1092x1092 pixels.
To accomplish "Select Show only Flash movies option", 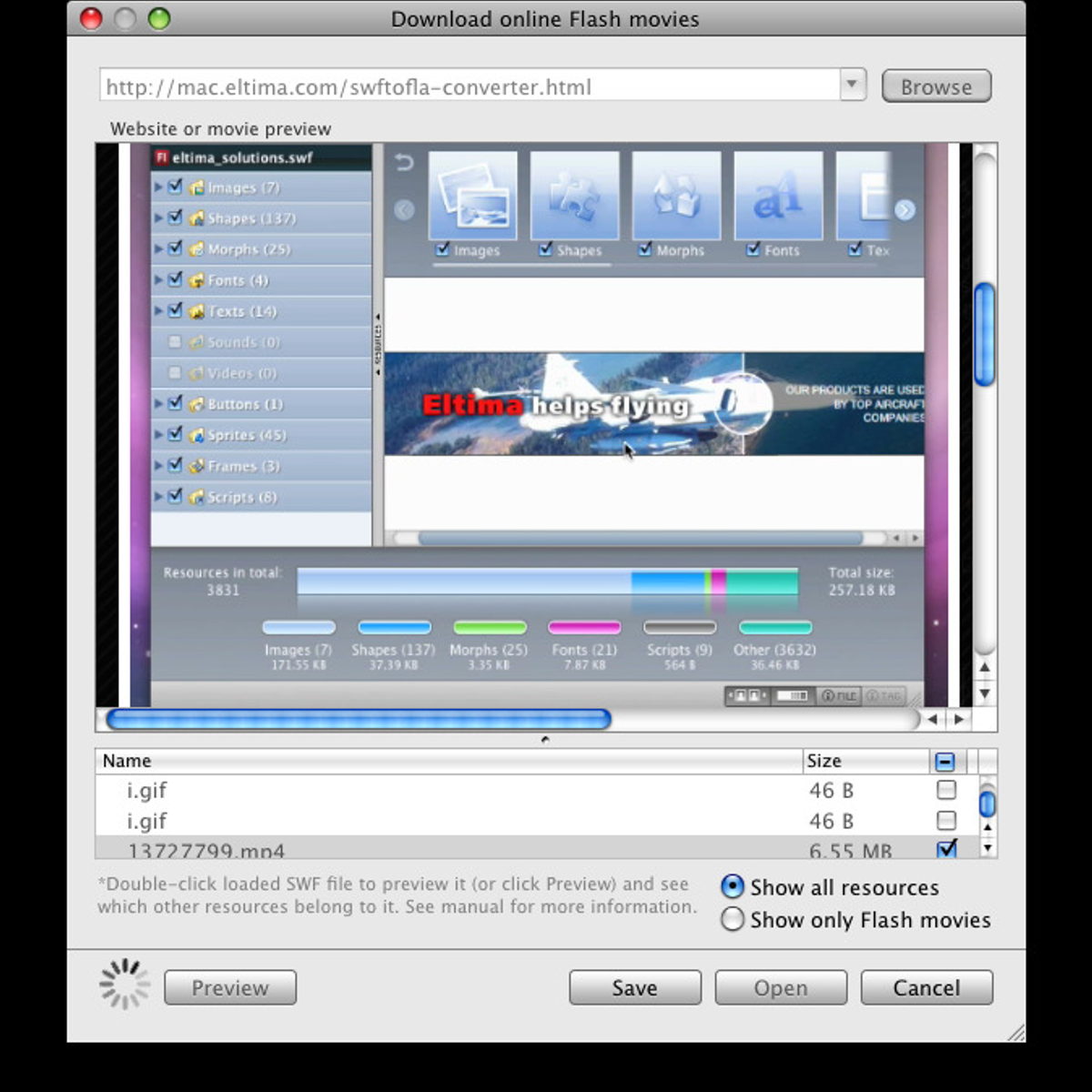I will pos(733,919).
